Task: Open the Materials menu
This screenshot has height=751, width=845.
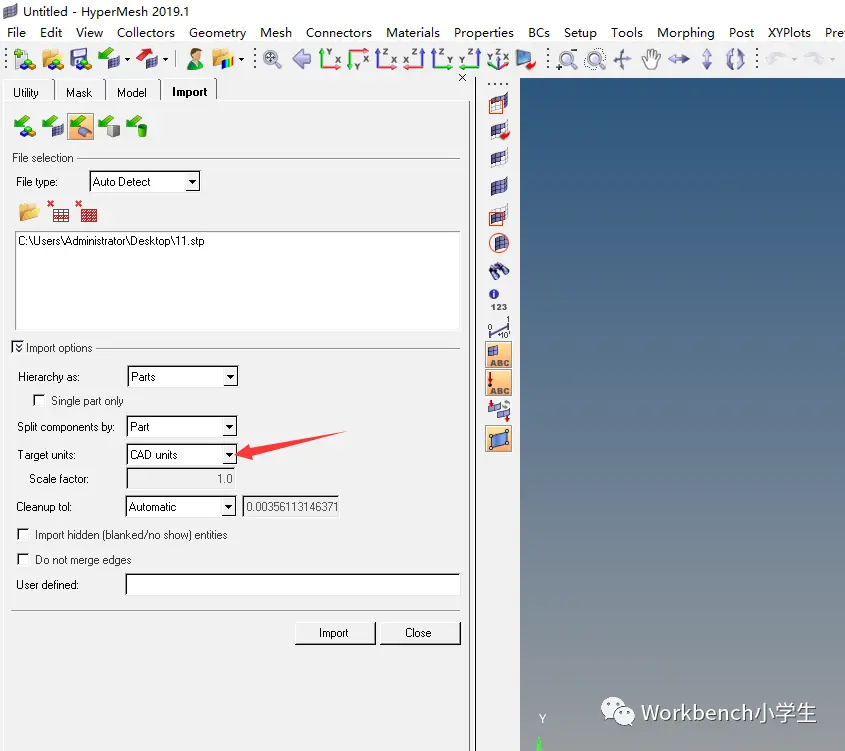Action: [x=413, y=32]
